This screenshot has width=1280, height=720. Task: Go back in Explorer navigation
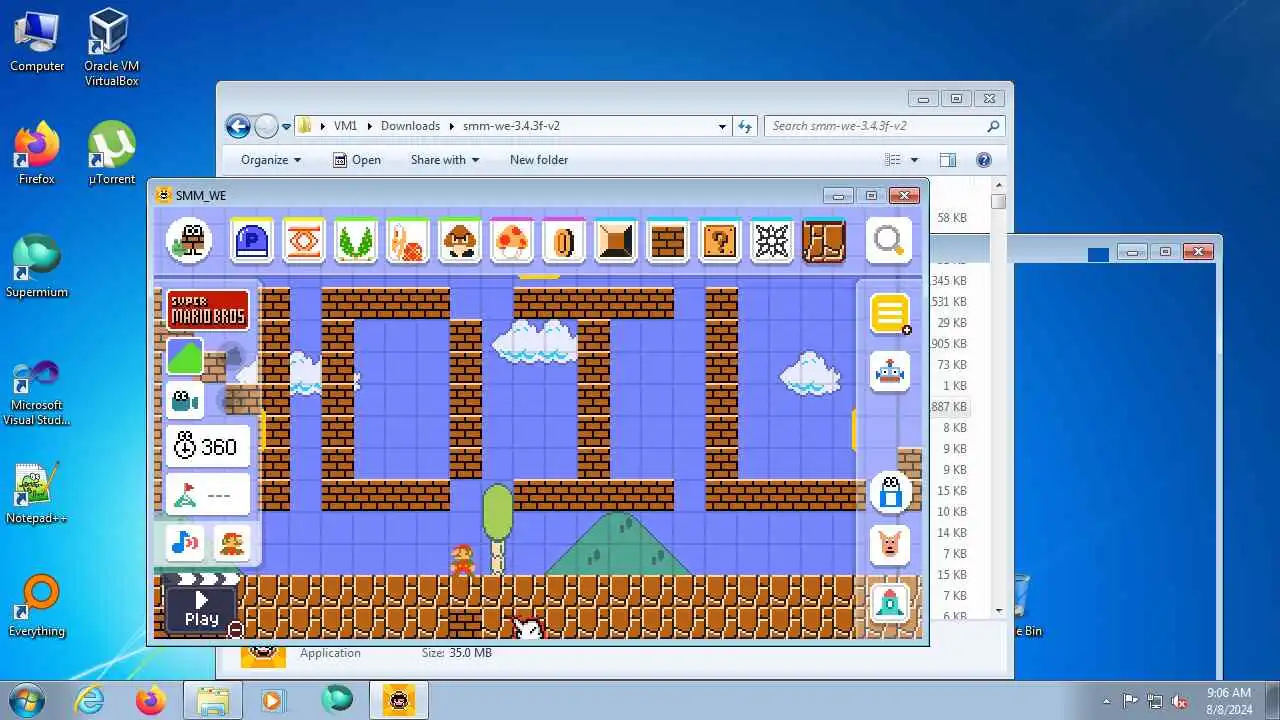click(x=238, y=126)
